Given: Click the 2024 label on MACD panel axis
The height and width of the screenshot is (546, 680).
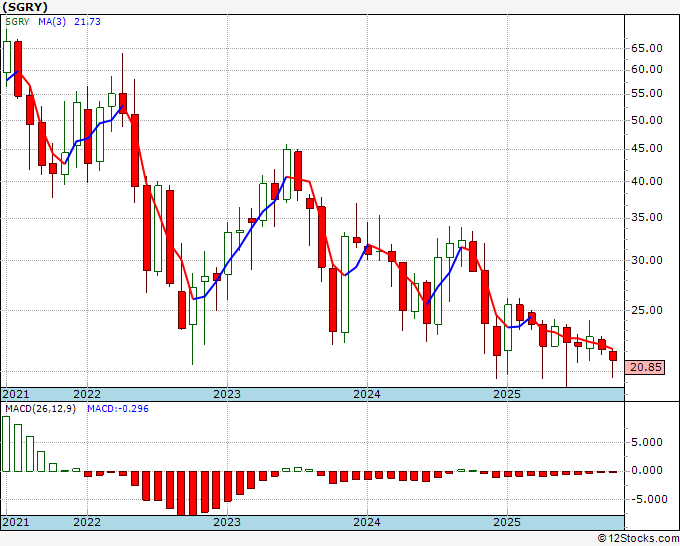Looking at the screenshot, I should pyautogui.click(x=367, y=522).
